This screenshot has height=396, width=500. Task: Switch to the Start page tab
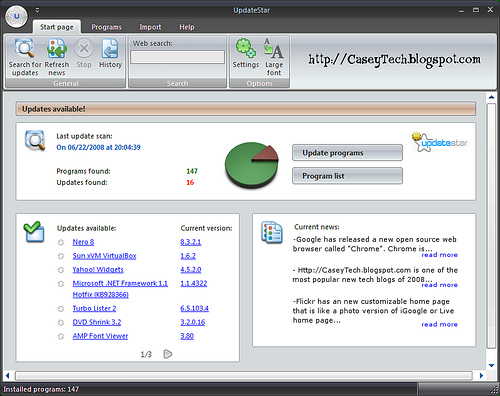pyautogui.click(x=57, y=27)
